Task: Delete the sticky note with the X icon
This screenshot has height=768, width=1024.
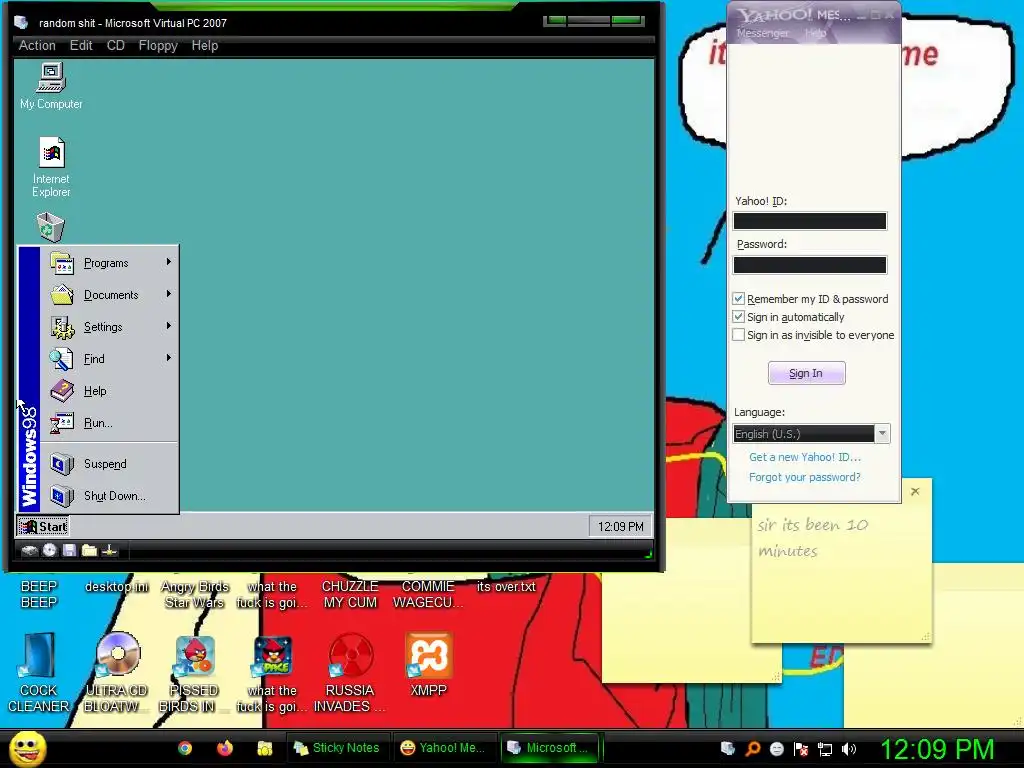Action: (915, 491)
